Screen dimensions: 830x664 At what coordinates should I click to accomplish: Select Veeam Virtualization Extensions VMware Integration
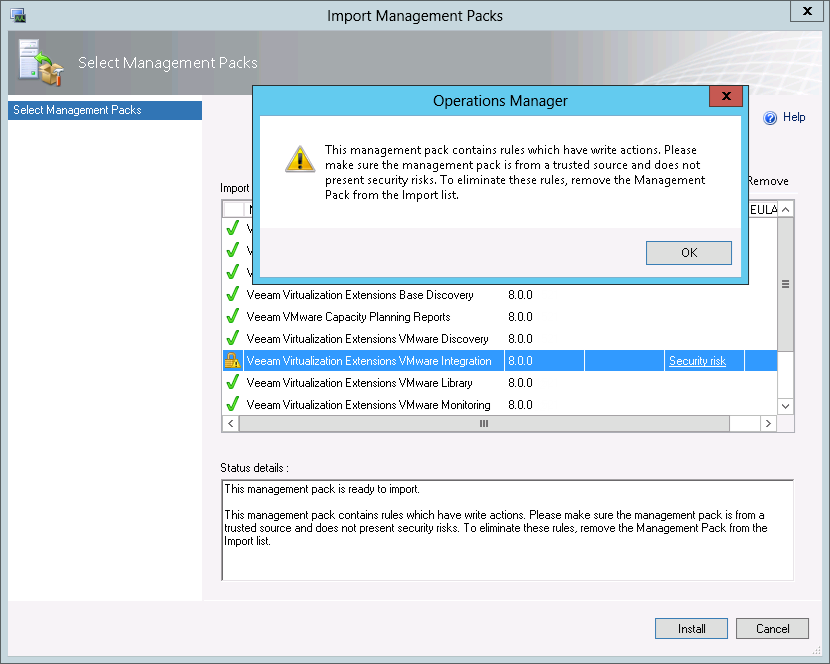click(369, 361)
